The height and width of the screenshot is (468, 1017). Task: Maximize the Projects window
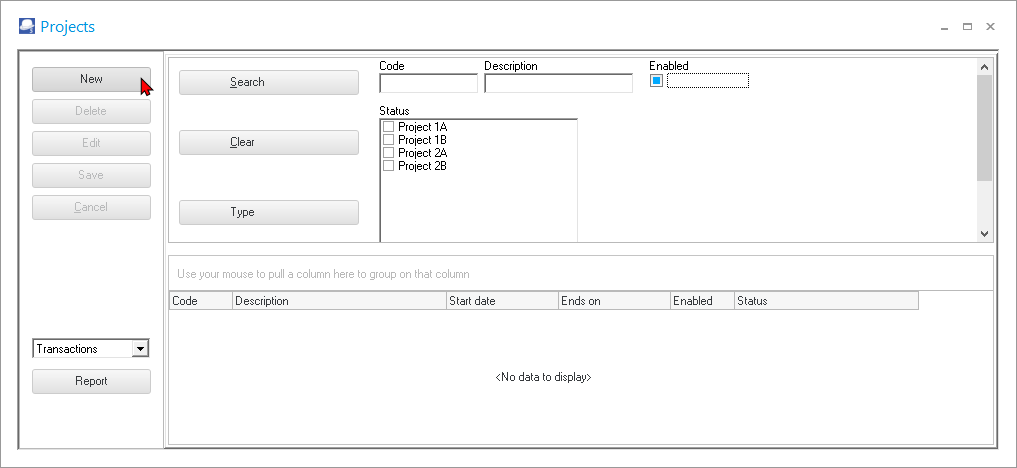[x=967, y=27]
